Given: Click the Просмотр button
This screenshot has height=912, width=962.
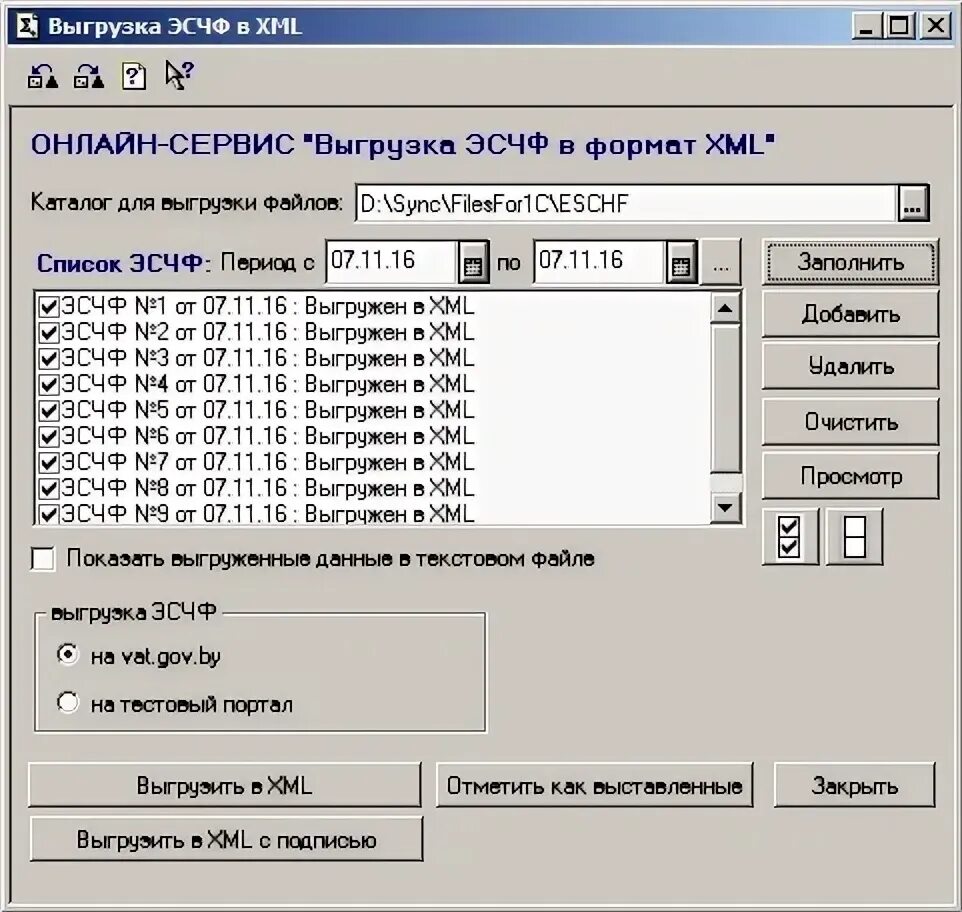Looking at the screenshot, I should [x=850, y=476].
